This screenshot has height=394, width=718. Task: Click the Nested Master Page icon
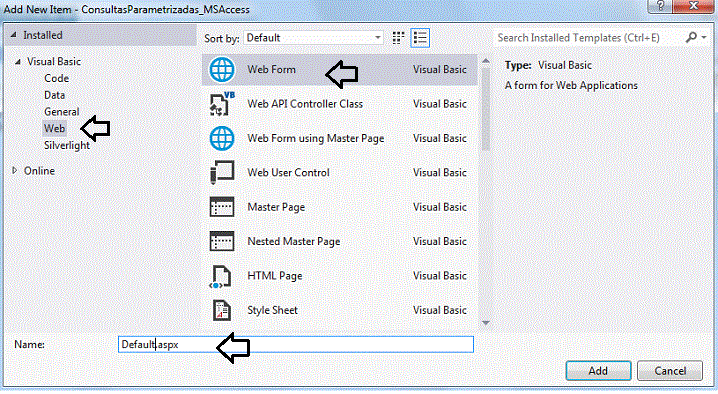point(222,241)
